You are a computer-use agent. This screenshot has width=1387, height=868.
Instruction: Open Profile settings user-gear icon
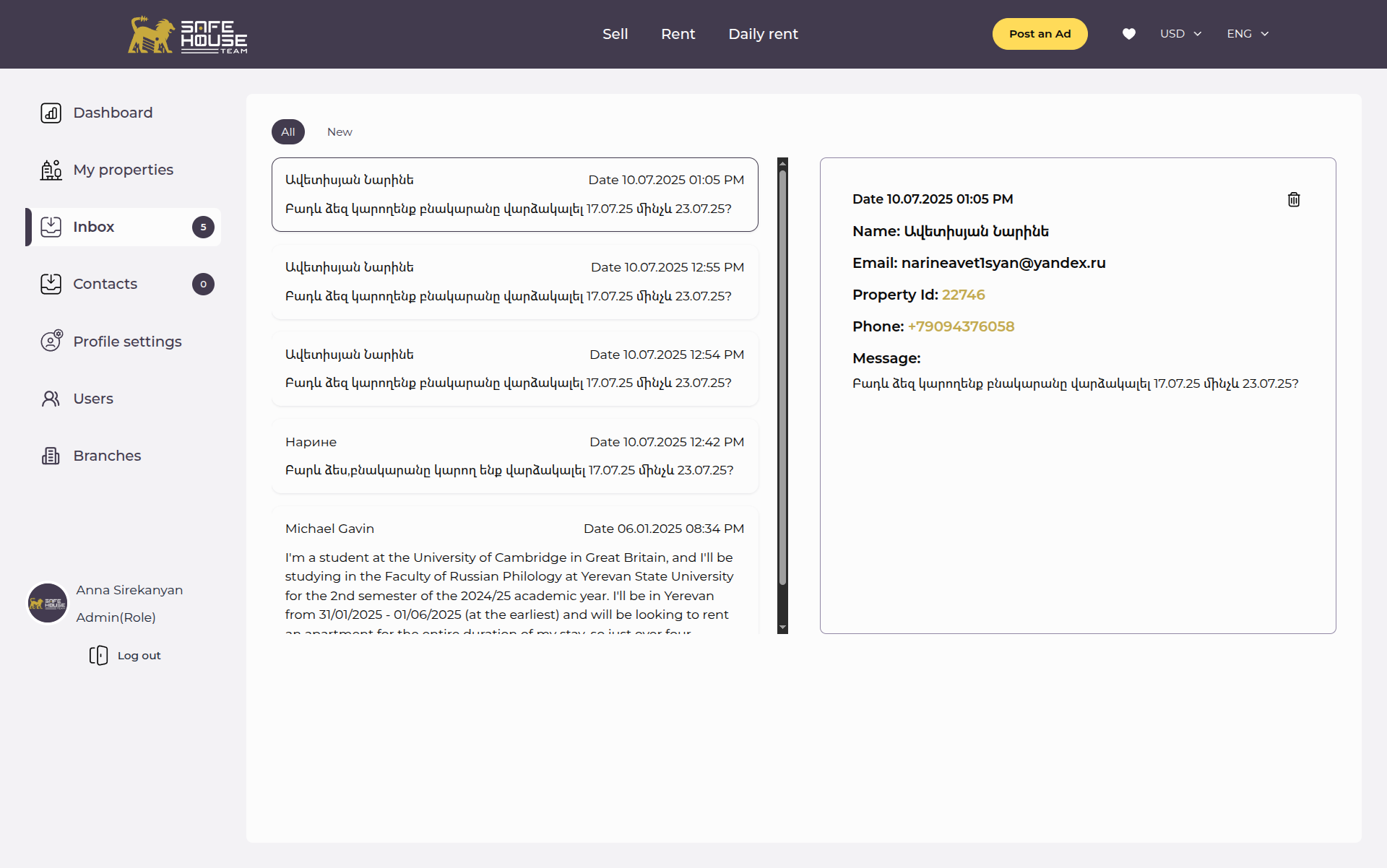tap(51, 341)
